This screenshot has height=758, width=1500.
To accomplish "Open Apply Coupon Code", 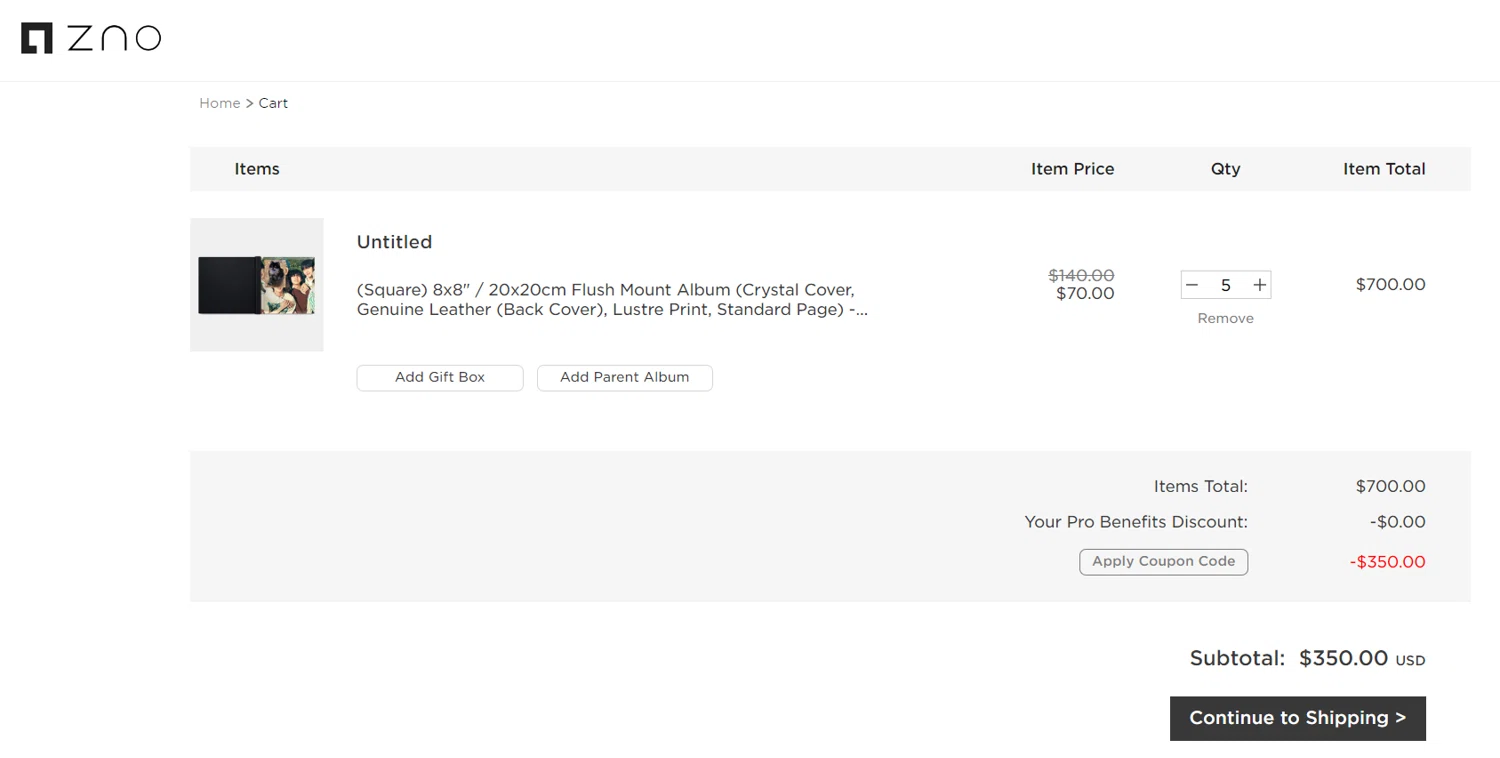I will (1163, 561).
